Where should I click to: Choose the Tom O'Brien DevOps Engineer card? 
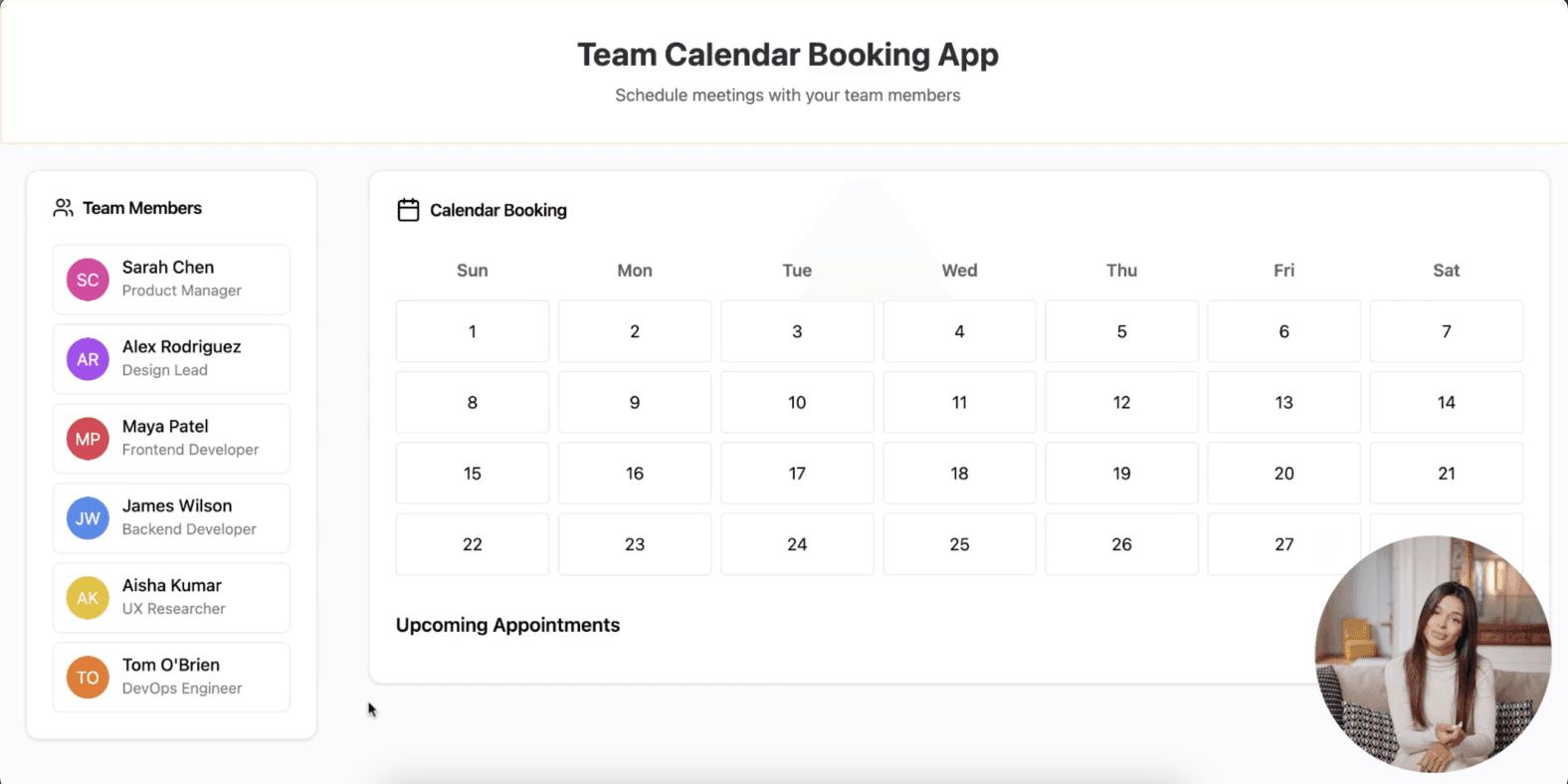[171, 678]
